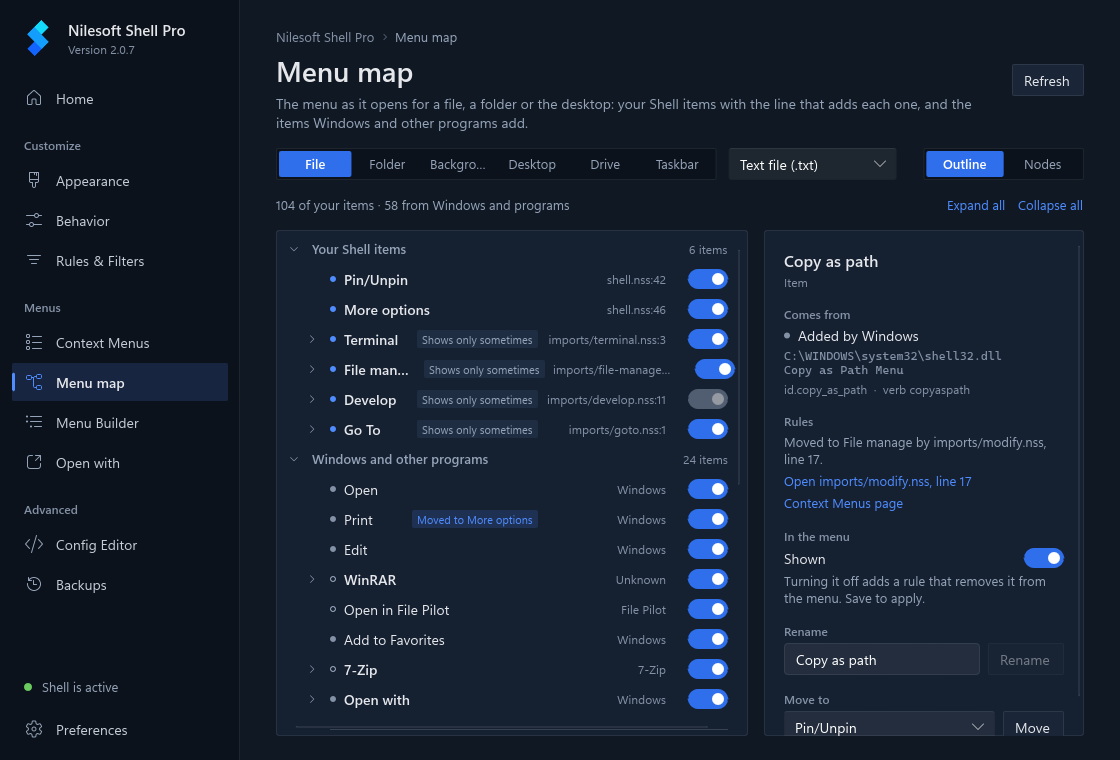
Task: Expand the Go To submenu chevron
Action: [312, 429]
